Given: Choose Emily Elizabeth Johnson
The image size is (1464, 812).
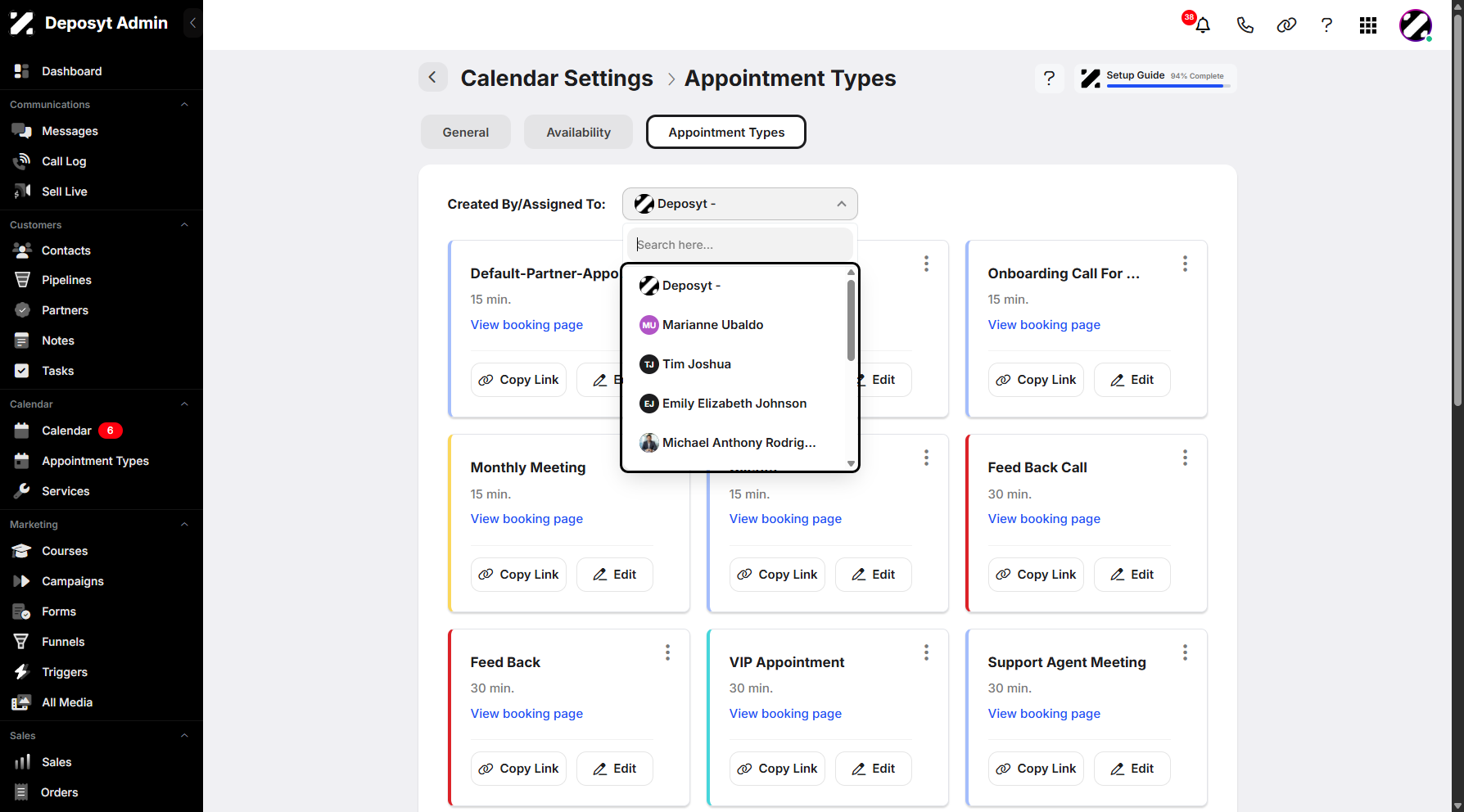Looking at the screenshot, I should click(734, 404).
